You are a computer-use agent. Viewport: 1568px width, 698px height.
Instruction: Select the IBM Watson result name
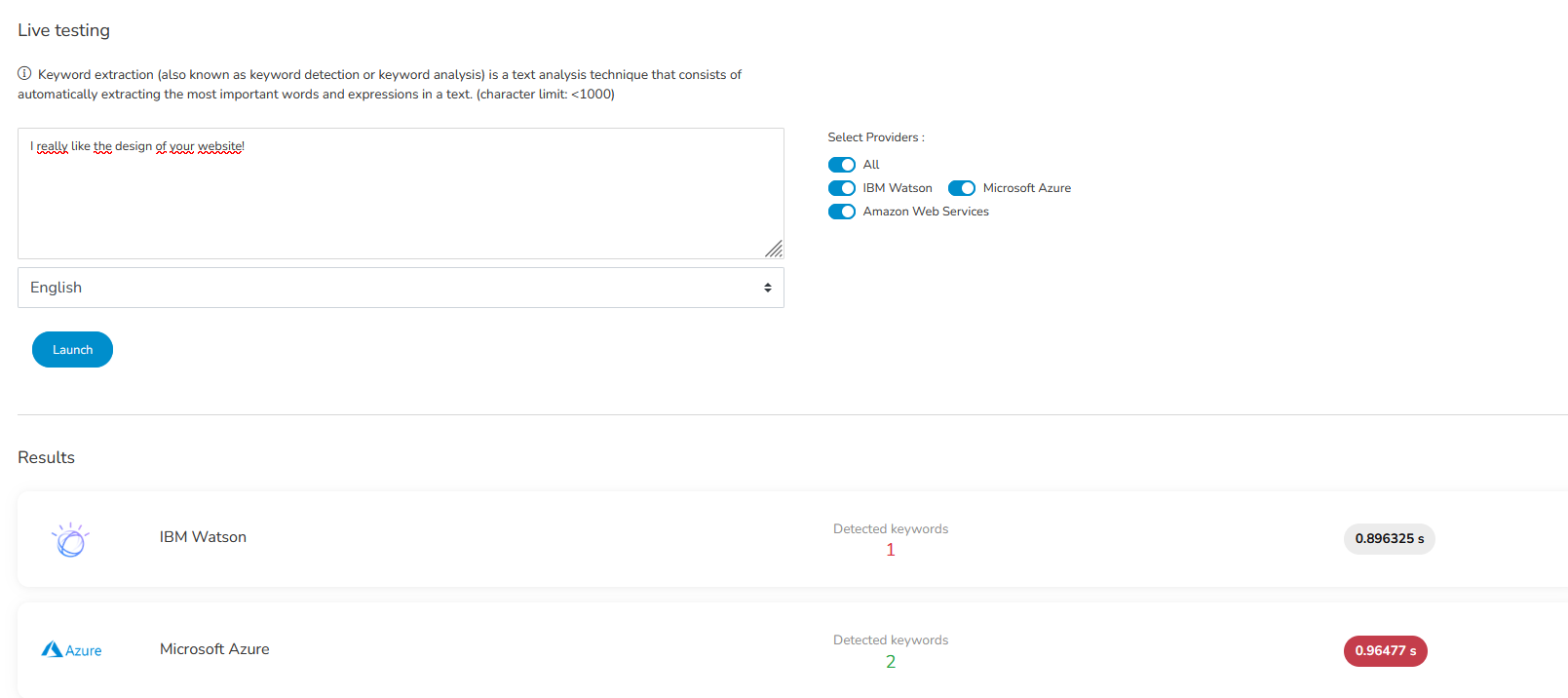tap(203, 537)
